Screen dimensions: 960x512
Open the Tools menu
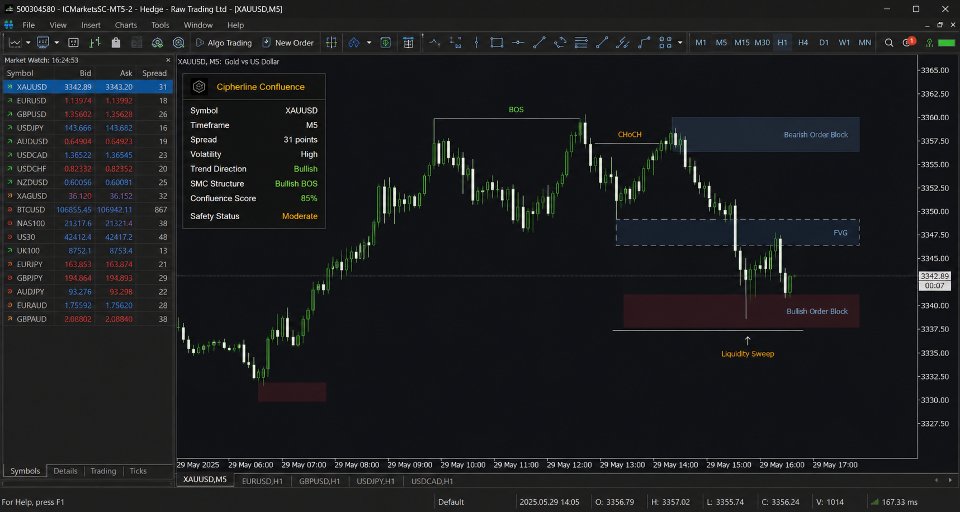pos(160,25)
